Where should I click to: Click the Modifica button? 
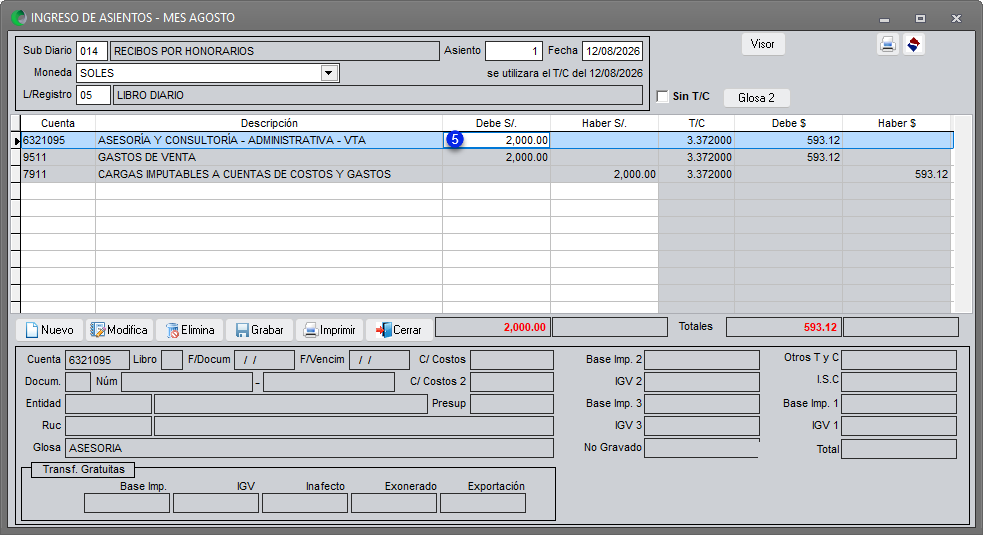pos(118,330)
